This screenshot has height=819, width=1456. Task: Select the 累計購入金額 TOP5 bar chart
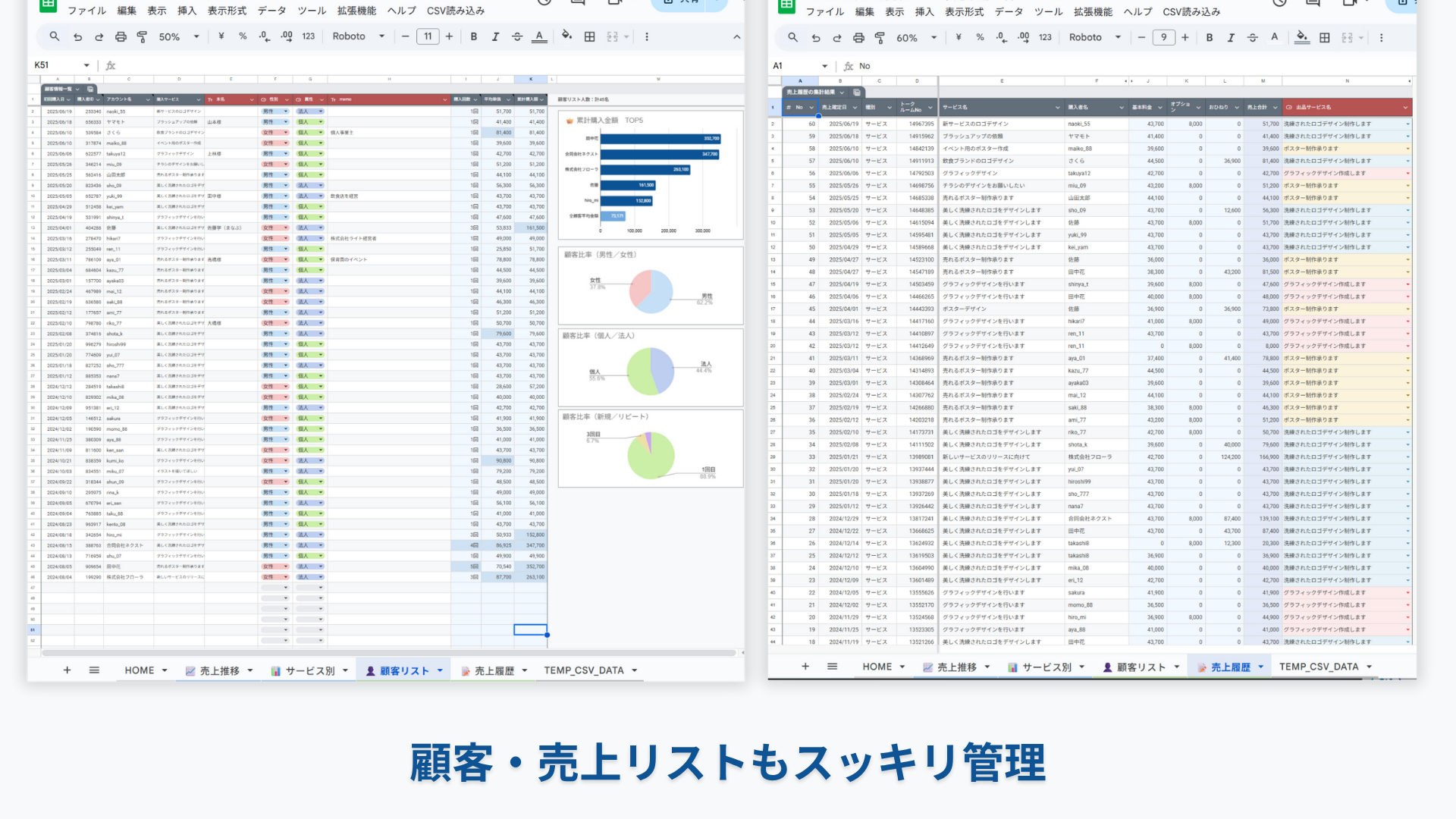point(651,175)
